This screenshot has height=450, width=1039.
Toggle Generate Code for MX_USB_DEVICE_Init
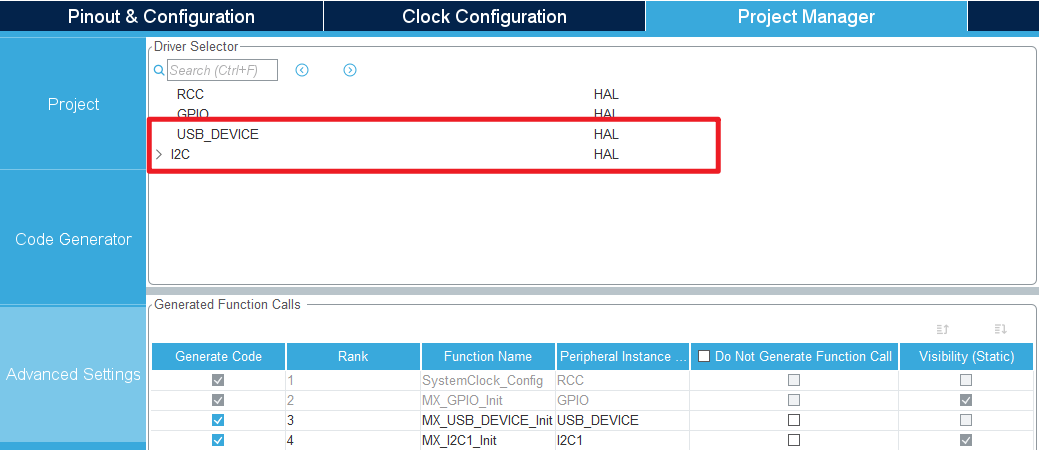coord(218,420)
